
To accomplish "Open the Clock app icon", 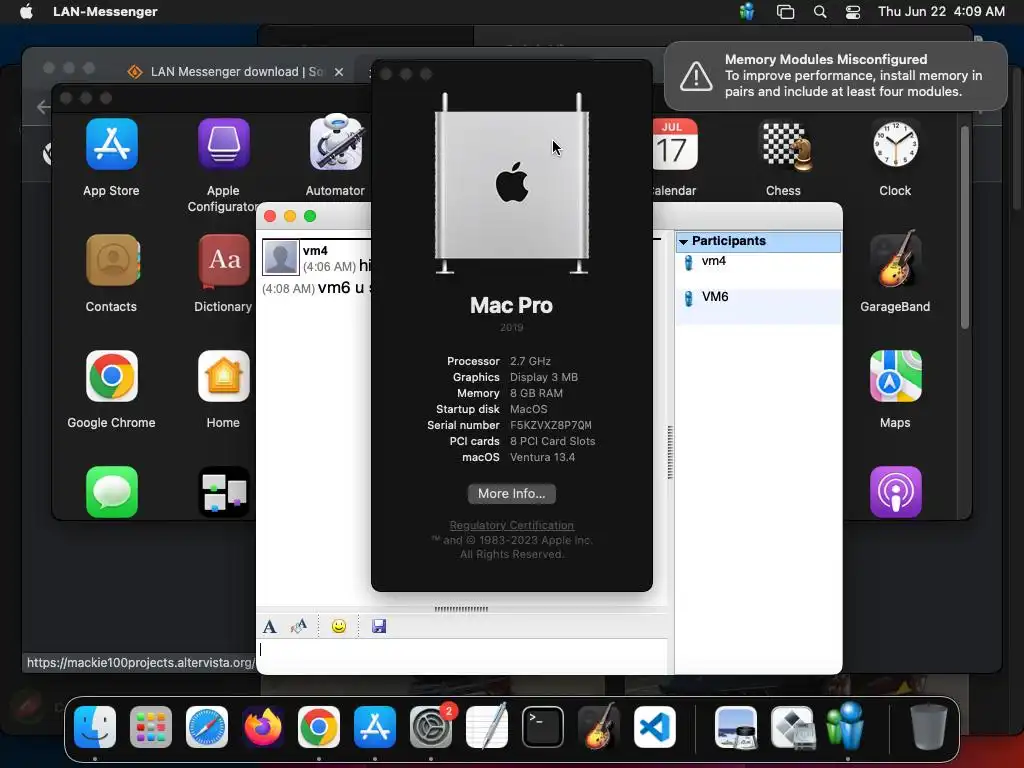I will (895, 144).
